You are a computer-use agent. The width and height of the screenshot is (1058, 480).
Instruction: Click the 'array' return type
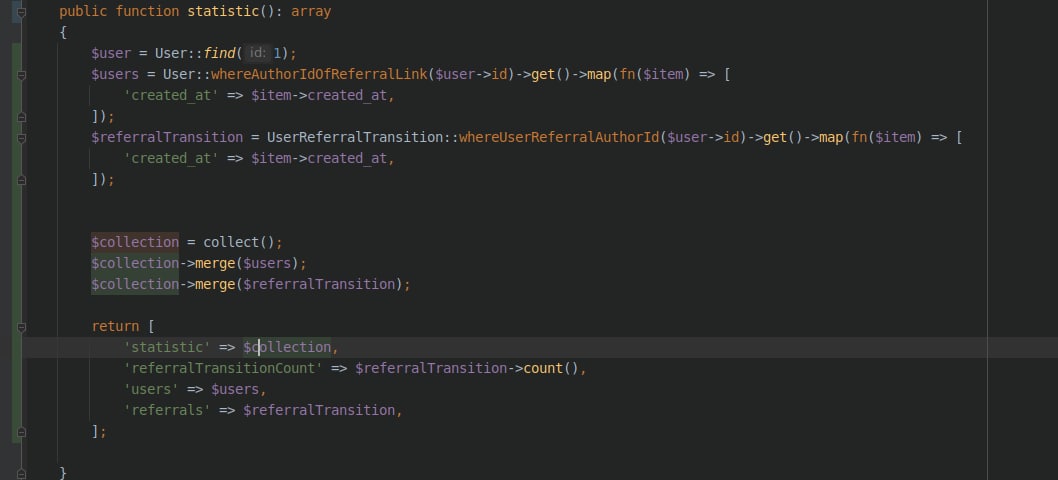[311, 11]
